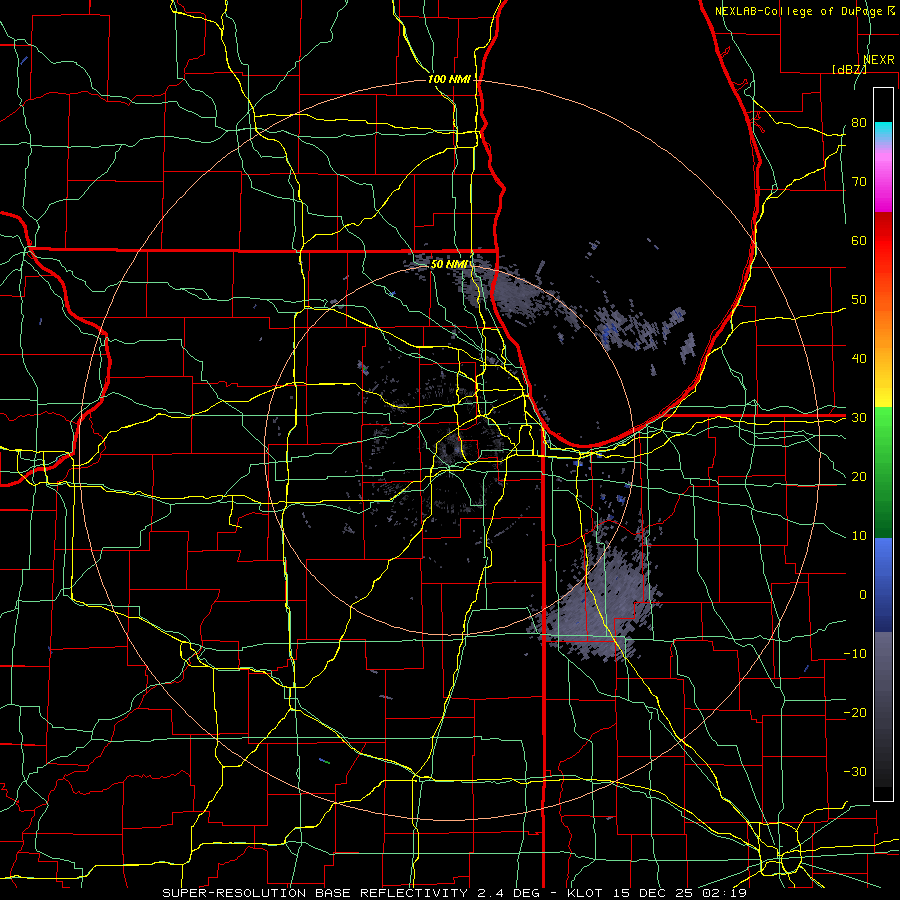Click the 100 NMI range ring label
Viewport: 900px width, 900px height.
coord(449,79)
